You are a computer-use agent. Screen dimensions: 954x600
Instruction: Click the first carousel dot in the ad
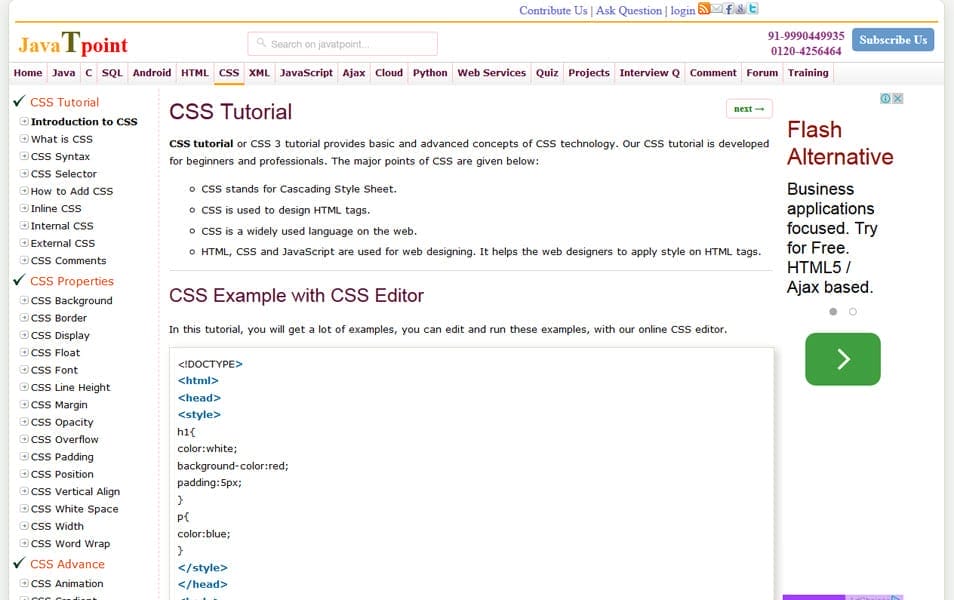(x=831, y=311)
